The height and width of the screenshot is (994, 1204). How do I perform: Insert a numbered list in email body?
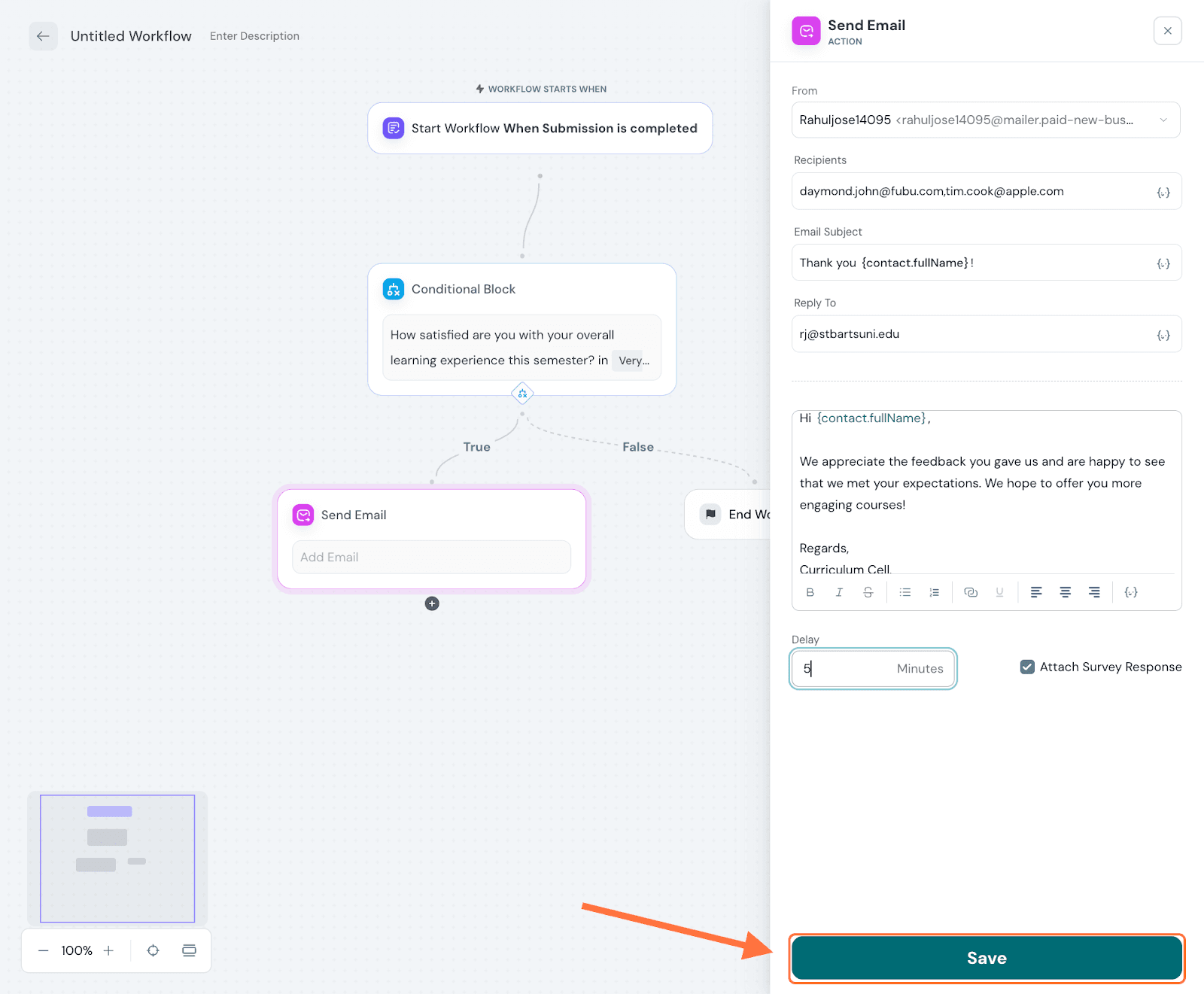(x=934, y=592)
